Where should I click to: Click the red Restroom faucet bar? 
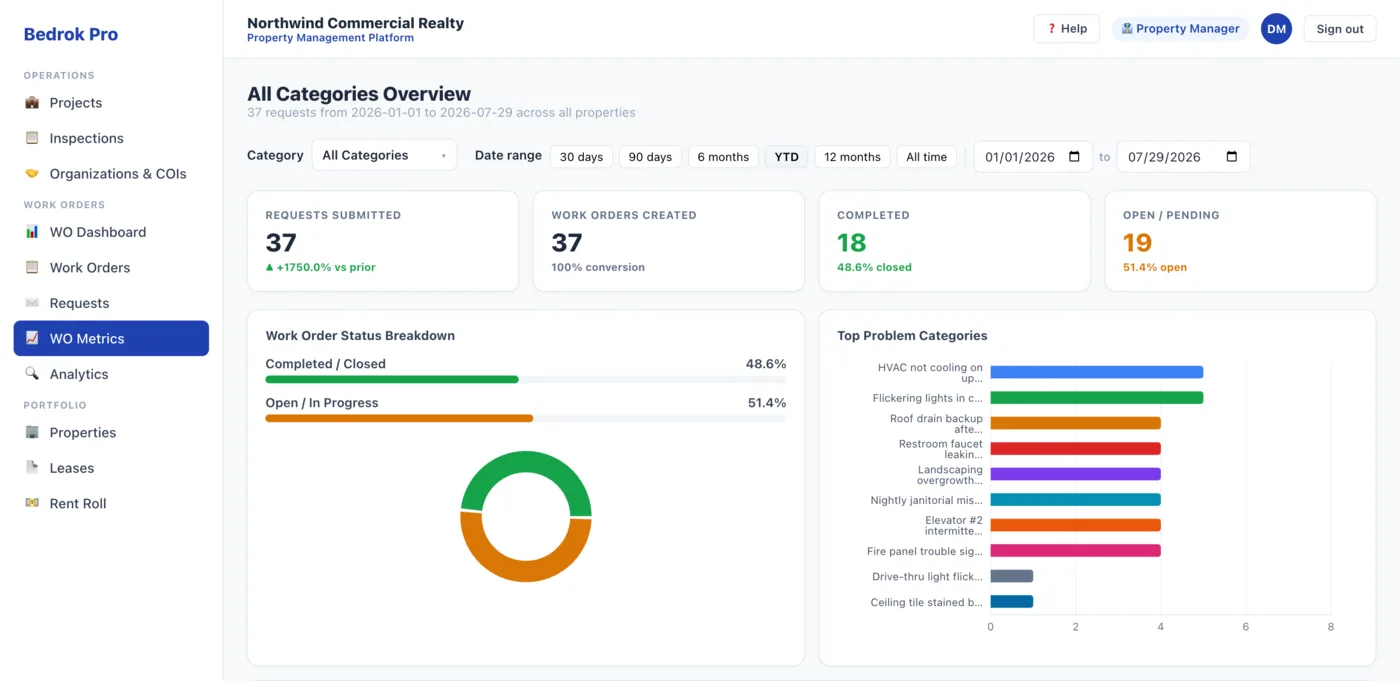click(x=1076, y=449)
